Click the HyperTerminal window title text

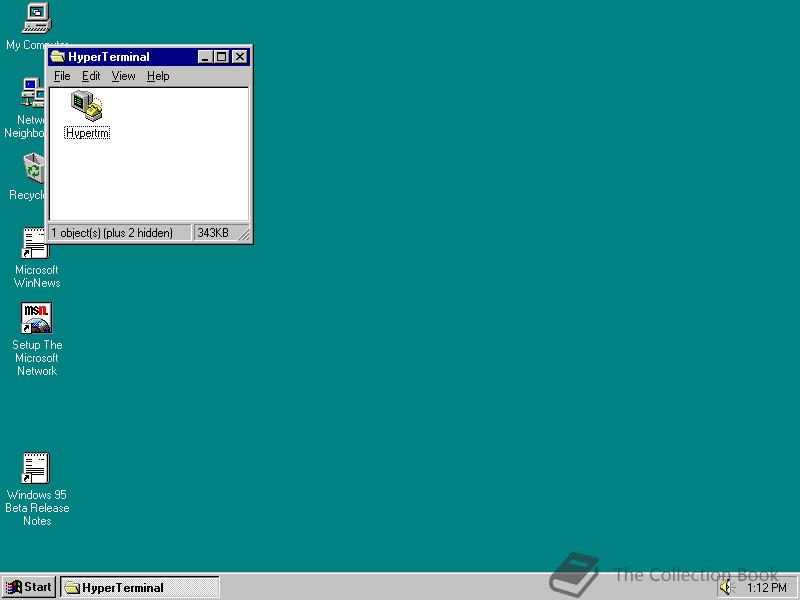point(109,57)
